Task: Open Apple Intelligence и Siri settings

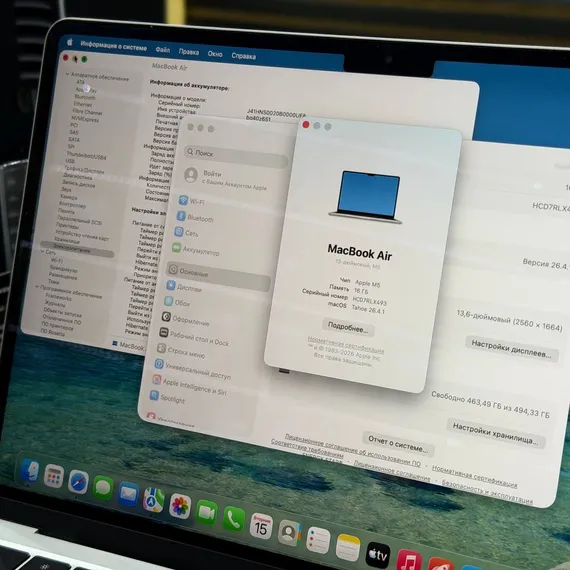Action: 189,385
